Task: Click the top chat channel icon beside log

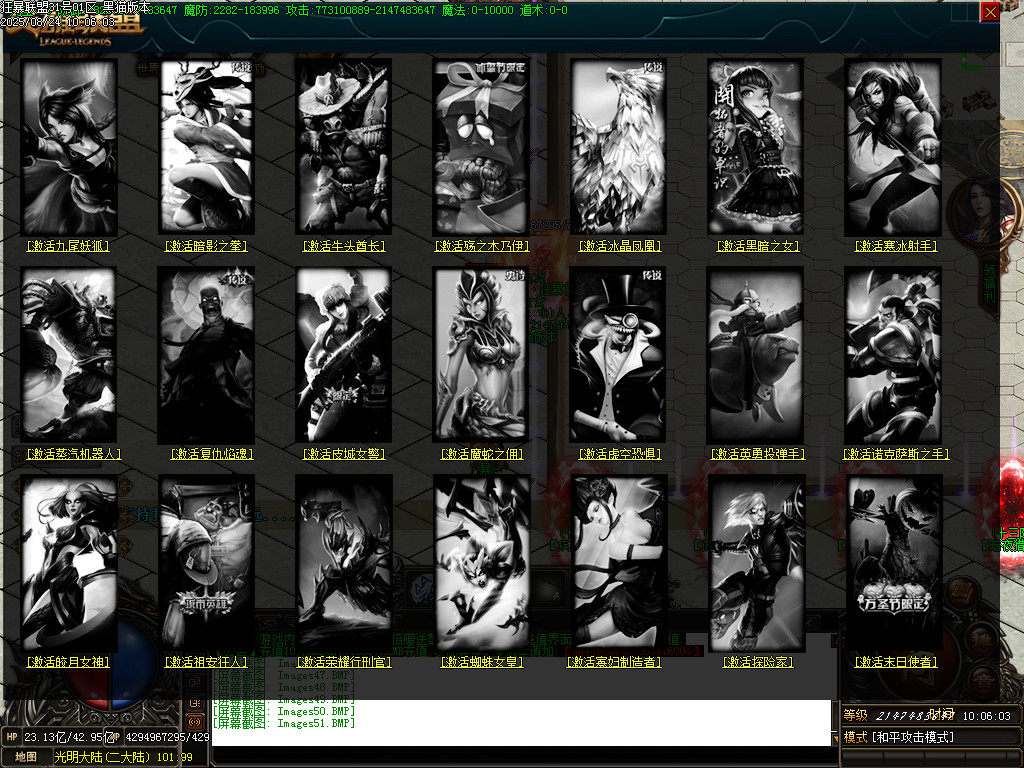Action: 195,682
